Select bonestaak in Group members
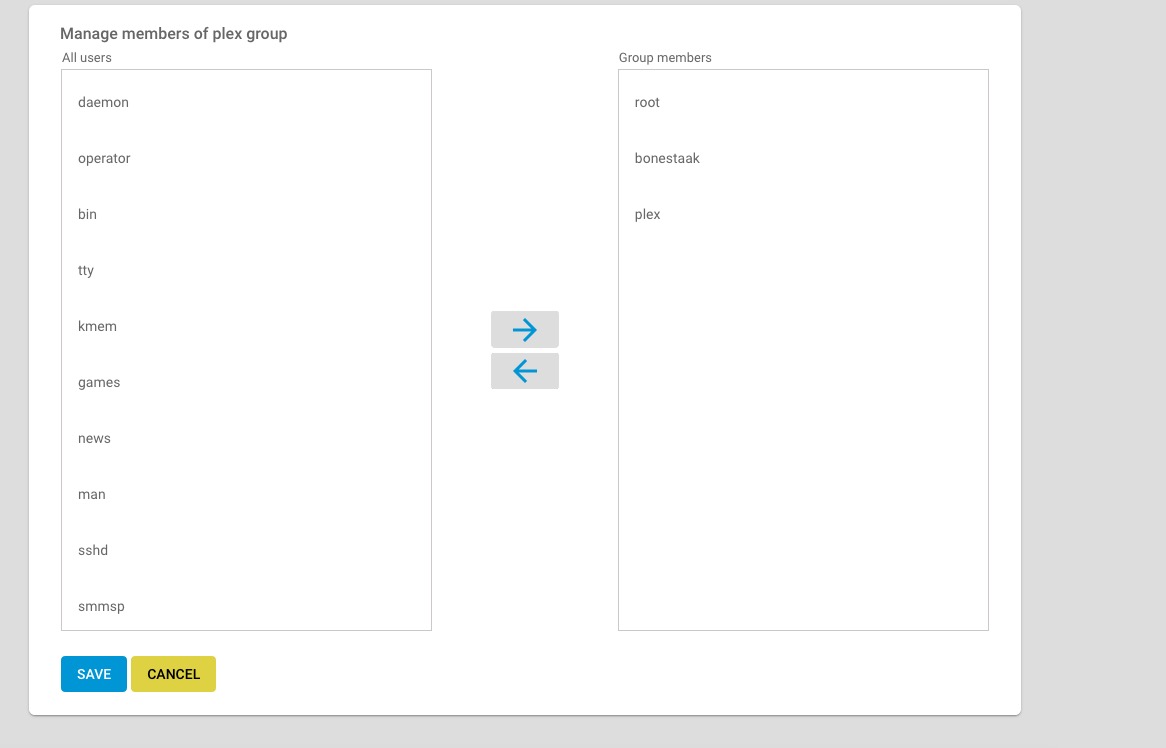The image size is (1166, 748). pos(803,158)
